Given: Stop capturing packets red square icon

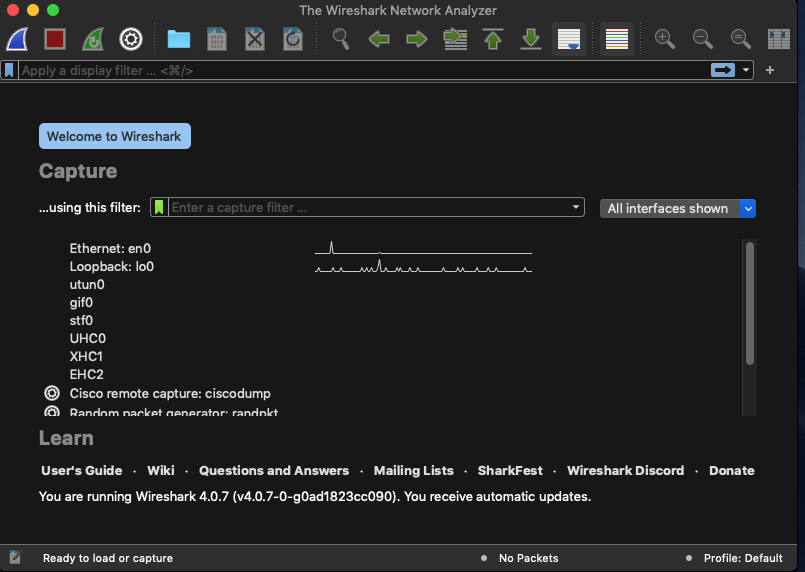Looking at the screenshot, I should [55, 39].
